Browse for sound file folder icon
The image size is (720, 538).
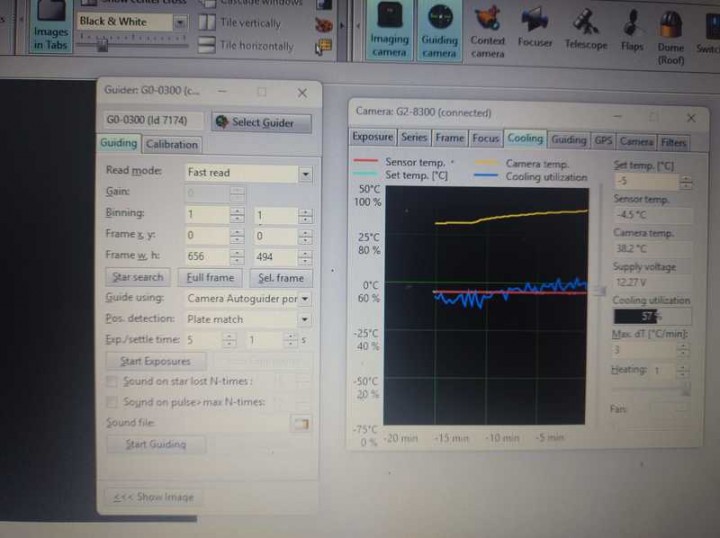click(301, 424)
